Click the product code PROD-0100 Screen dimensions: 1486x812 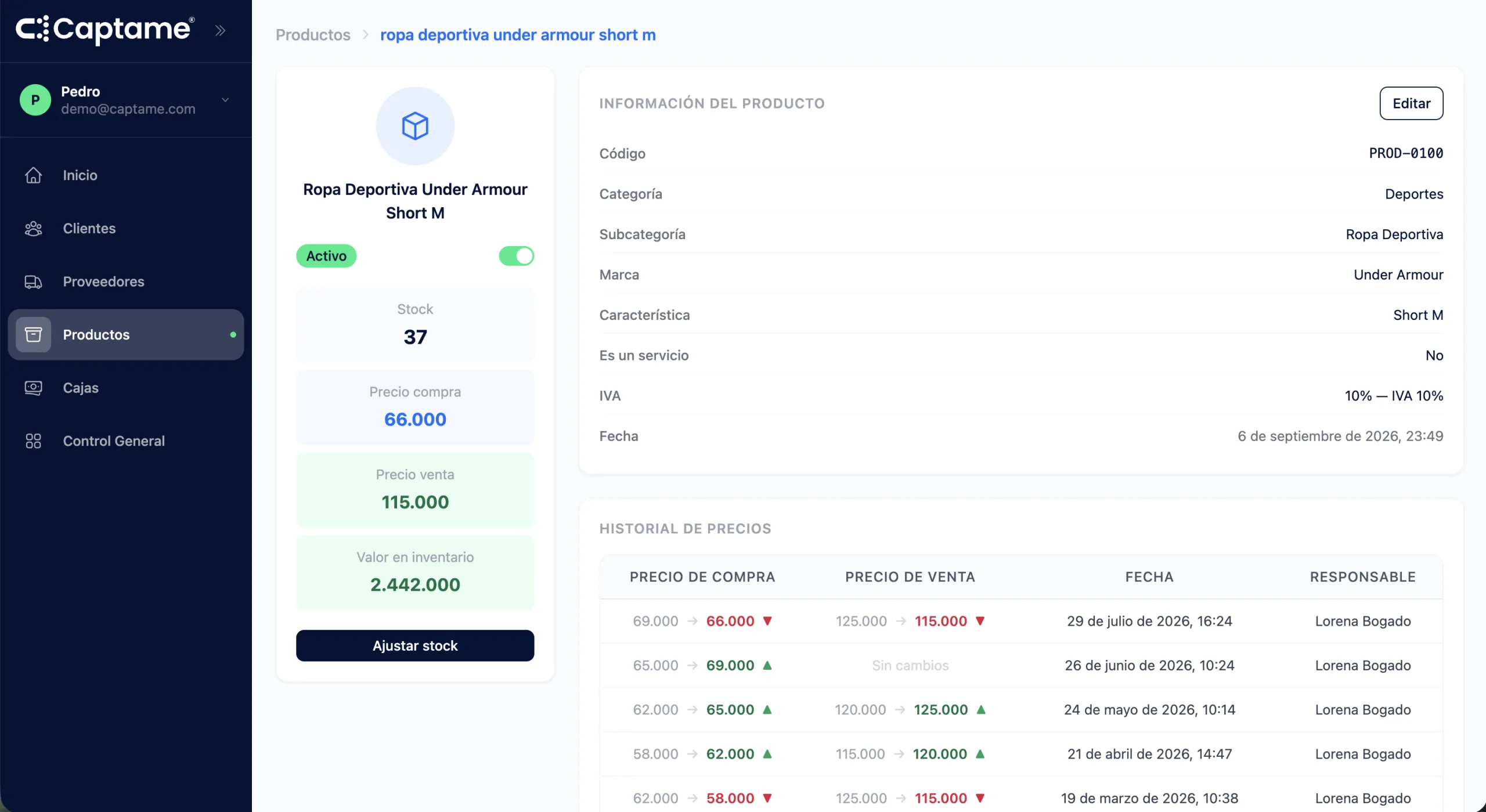click(1406, 153)
